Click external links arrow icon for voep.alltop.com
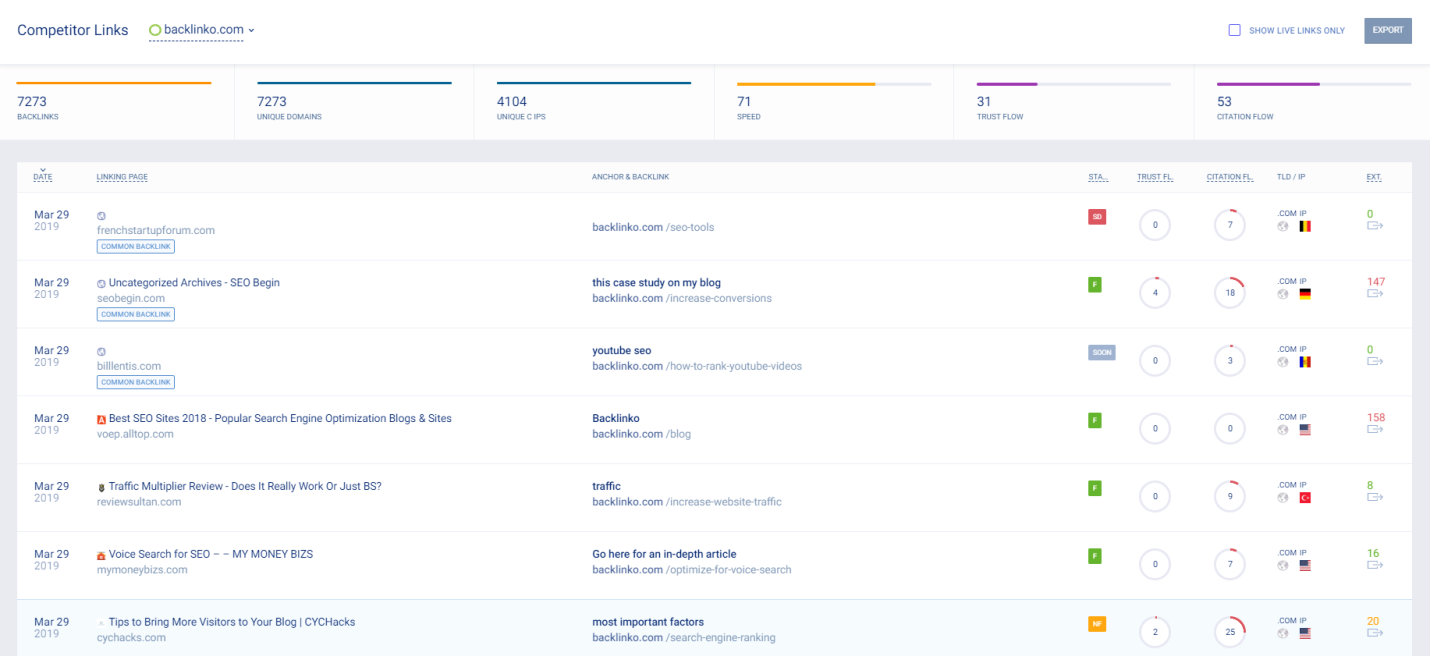Image resolution: width=1430 pixels, height=656 pixels. (x=1375, y=430)
